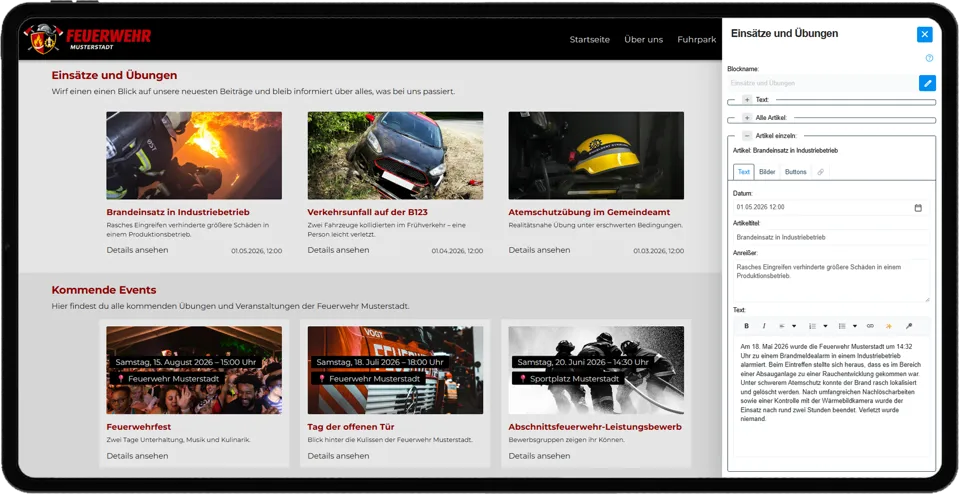Click Details ansehen under Atemschutzübung

tap(539, 250)
